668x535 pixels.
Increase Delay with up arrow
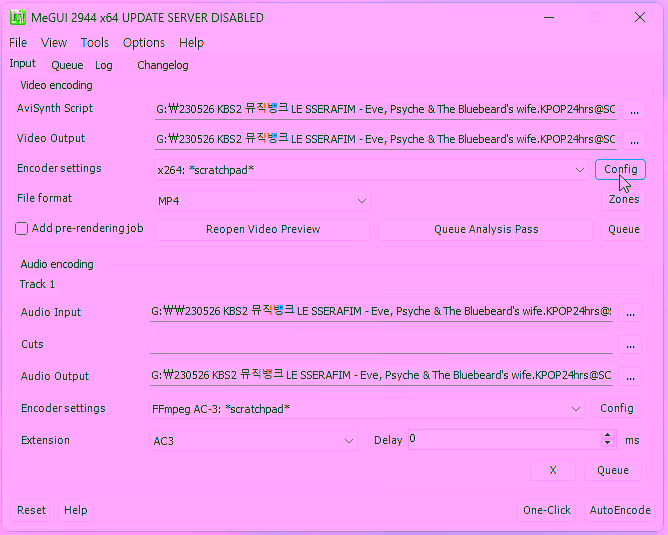(608, 435)
